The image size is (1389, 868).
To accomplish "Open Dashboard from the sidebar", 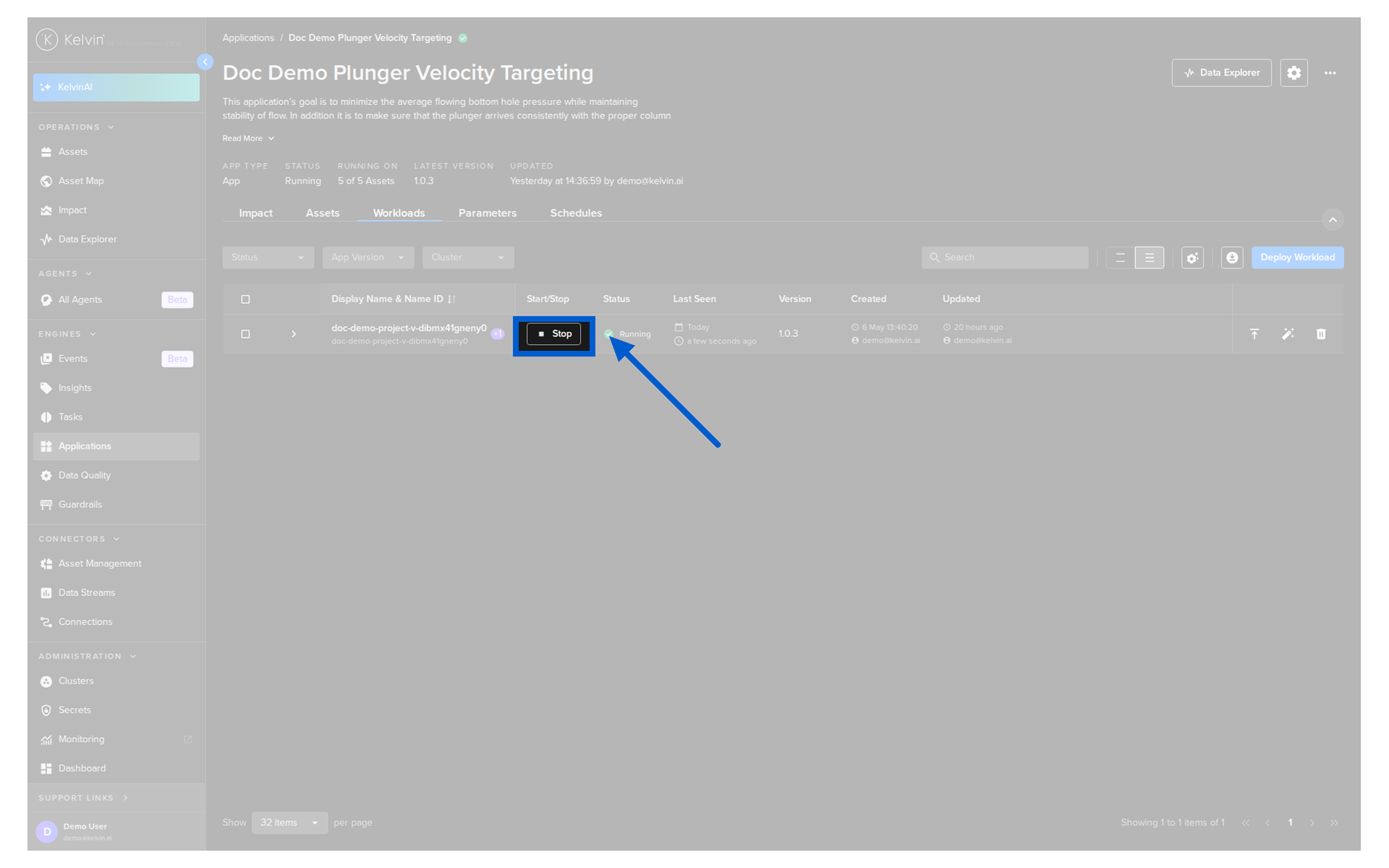I will (116, 768).
